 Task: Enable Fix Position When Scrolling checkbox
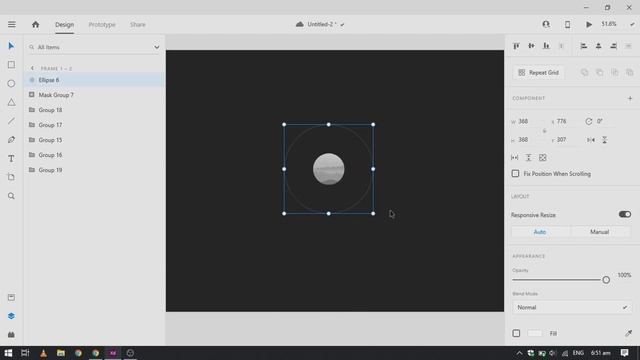pyautogui.click(x=516, y=173)
